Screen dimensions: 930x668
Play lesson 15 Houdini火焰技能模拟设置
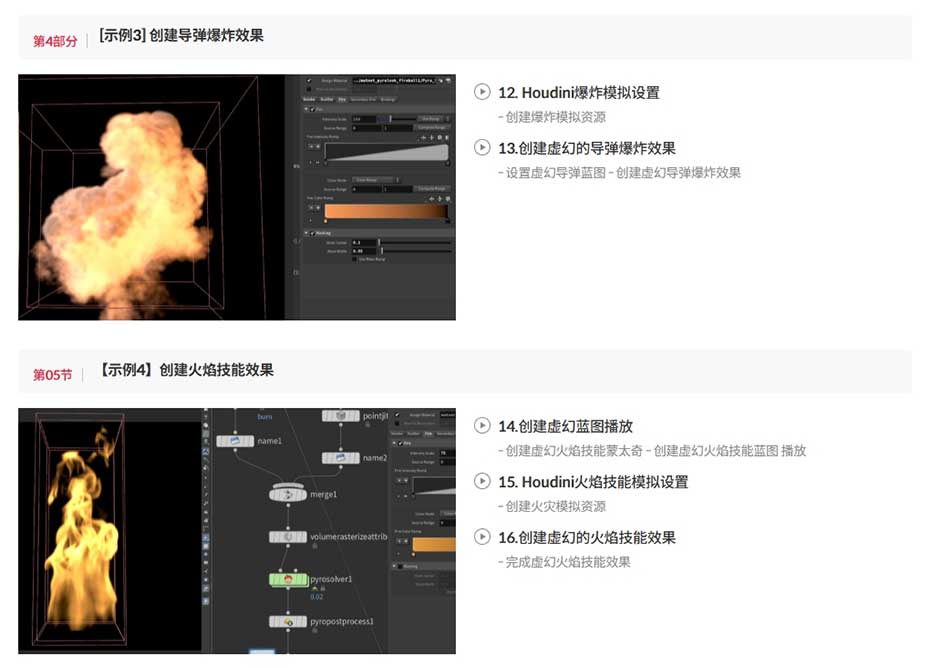point(482,481)
